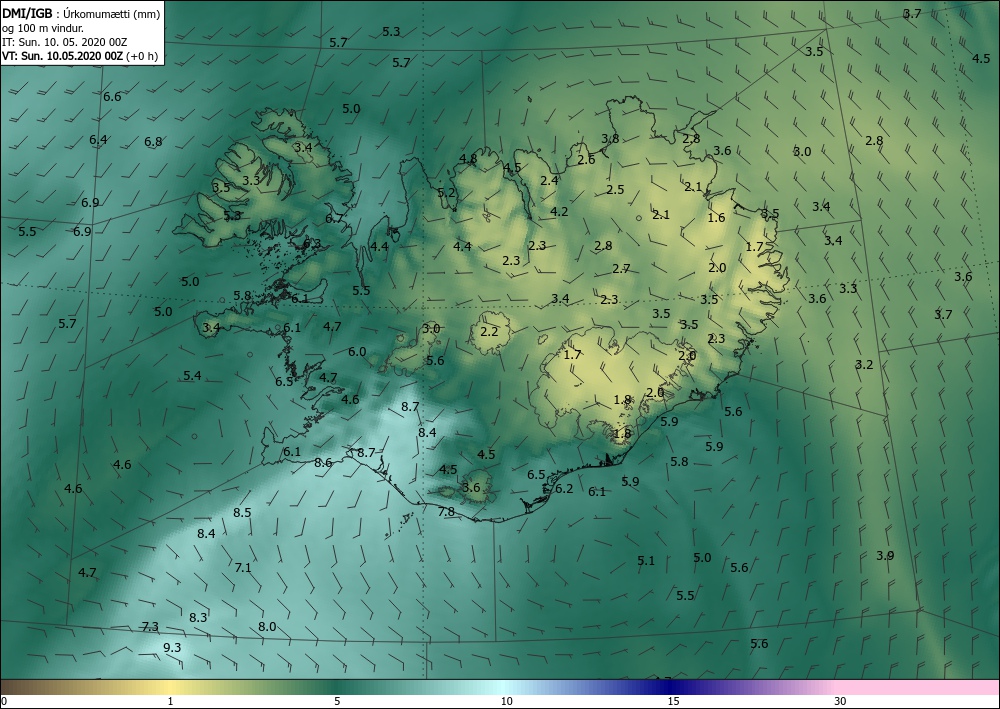This screenshot has width=1000, height=709.
Task: Click the 6.0 value label
Action: 357,352
